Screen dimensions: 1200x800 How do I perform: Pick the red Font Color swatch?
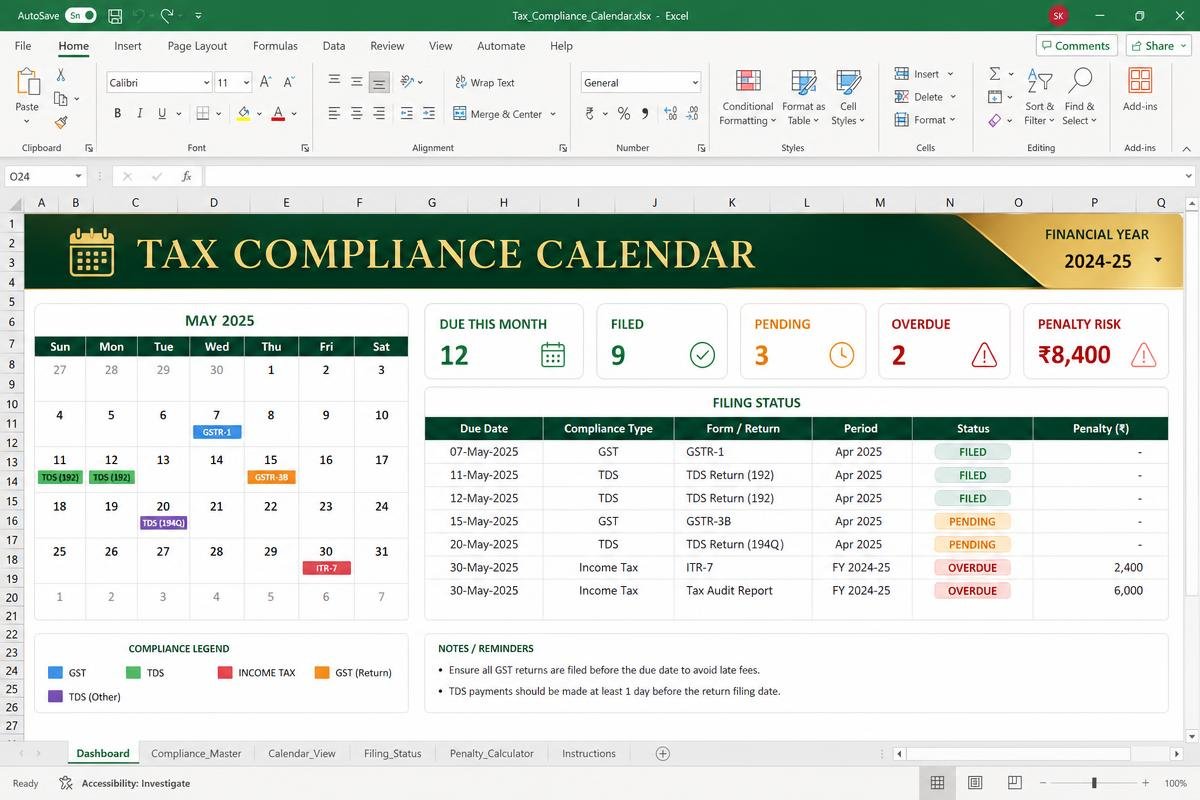[x=278, y=114]
